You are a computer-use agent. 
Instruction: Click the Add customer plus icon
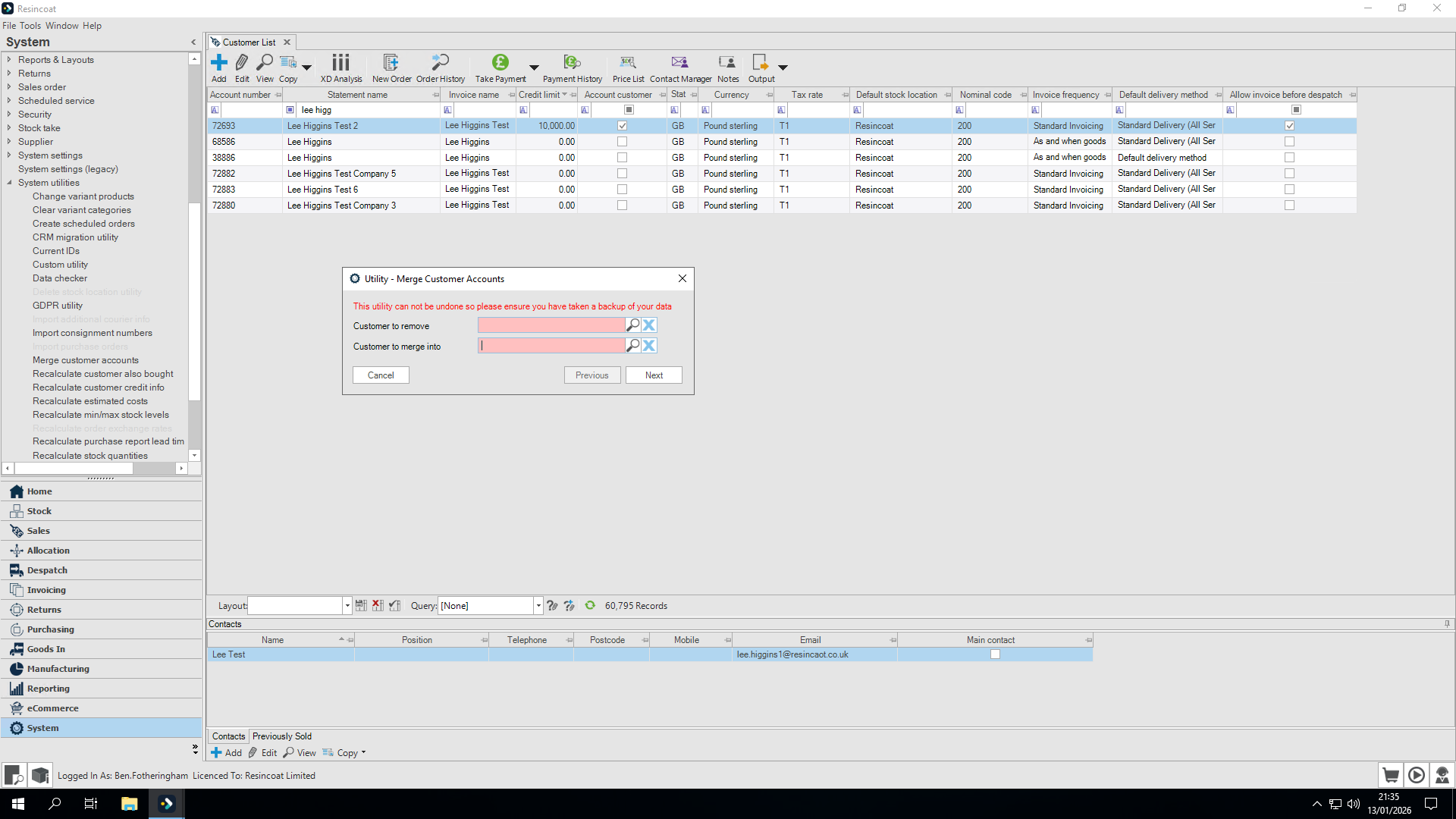click(218, 63)
